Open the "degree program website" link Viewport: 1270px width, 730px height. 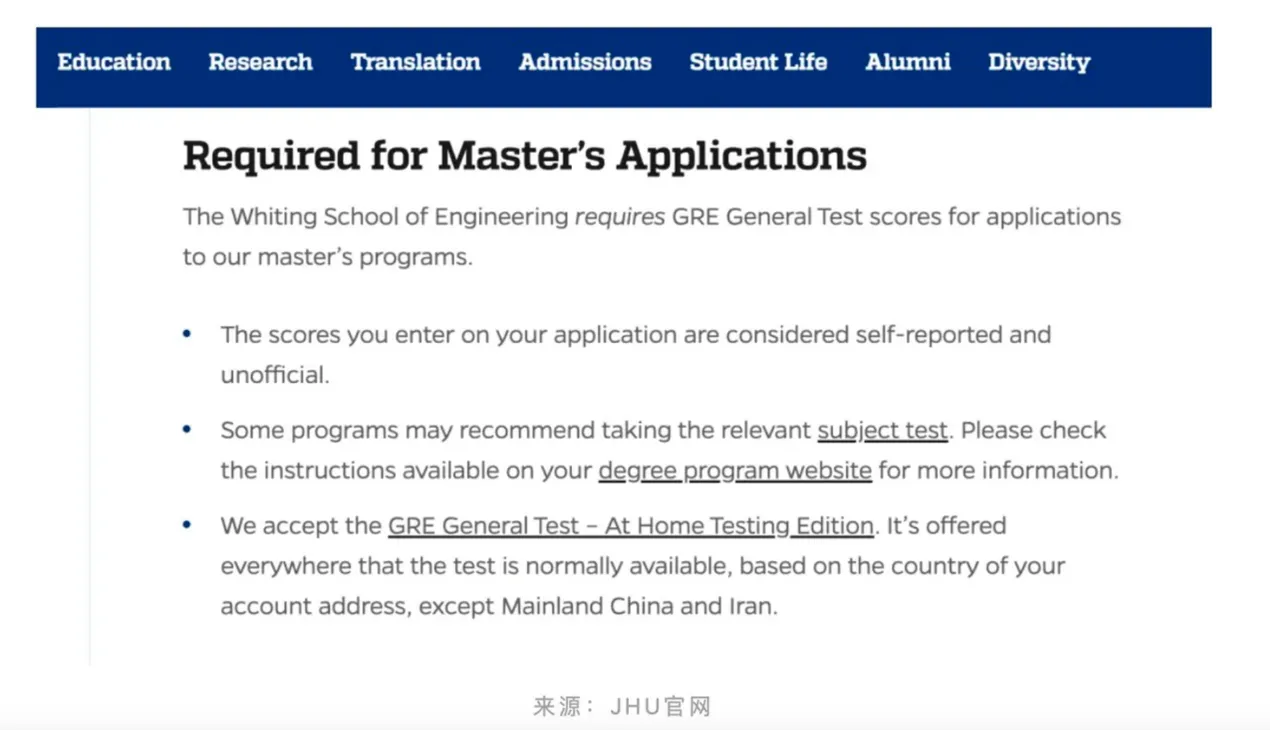(735, 470)
